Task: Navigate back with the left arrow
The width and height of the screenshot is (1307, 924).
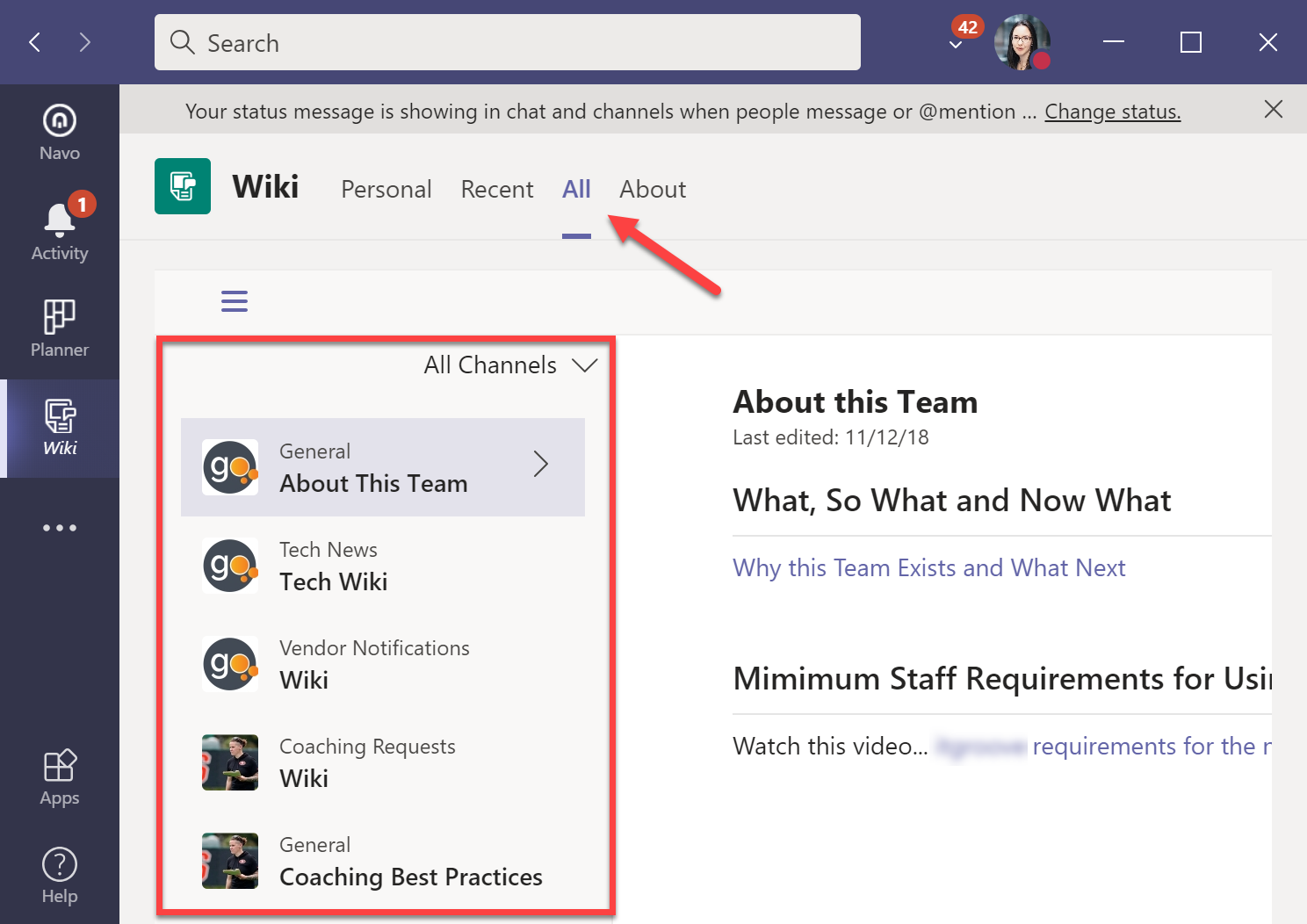Action: point(34,41)
